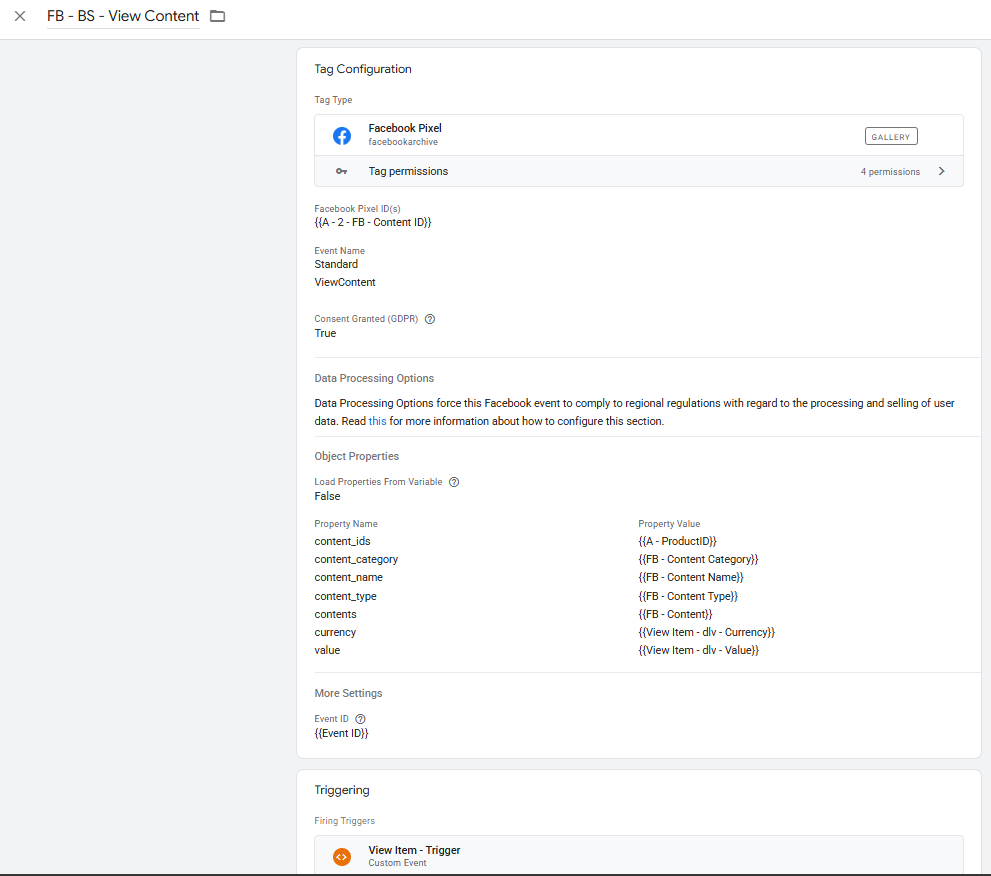Click the Event ID help icon
This screenshot has width=991, height=876.
tap(360, 719)
